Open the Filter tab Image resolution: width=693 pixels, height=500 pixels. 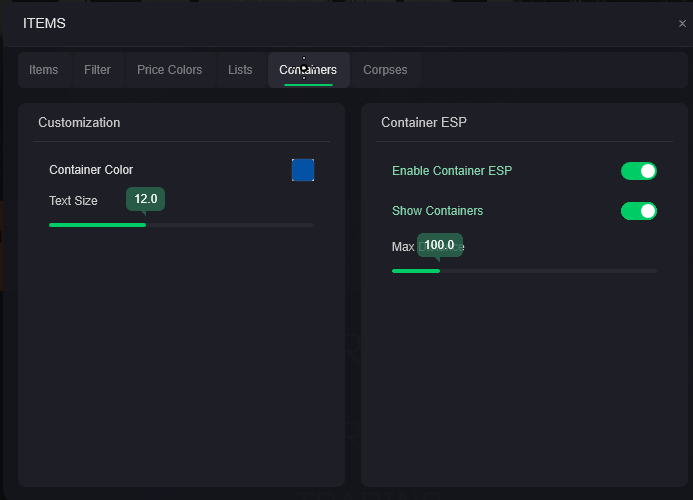(97, 70)
